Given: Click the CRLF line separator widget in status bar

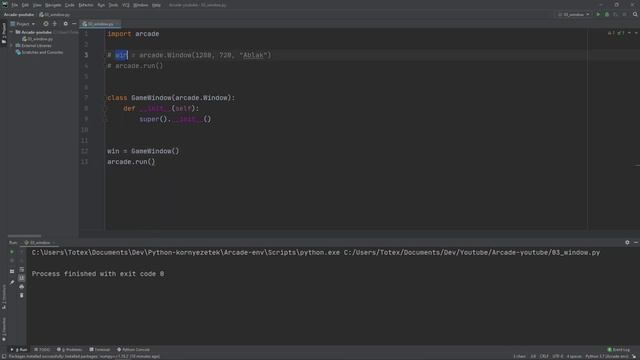Looking at the screenshot, I should point(544,356).
